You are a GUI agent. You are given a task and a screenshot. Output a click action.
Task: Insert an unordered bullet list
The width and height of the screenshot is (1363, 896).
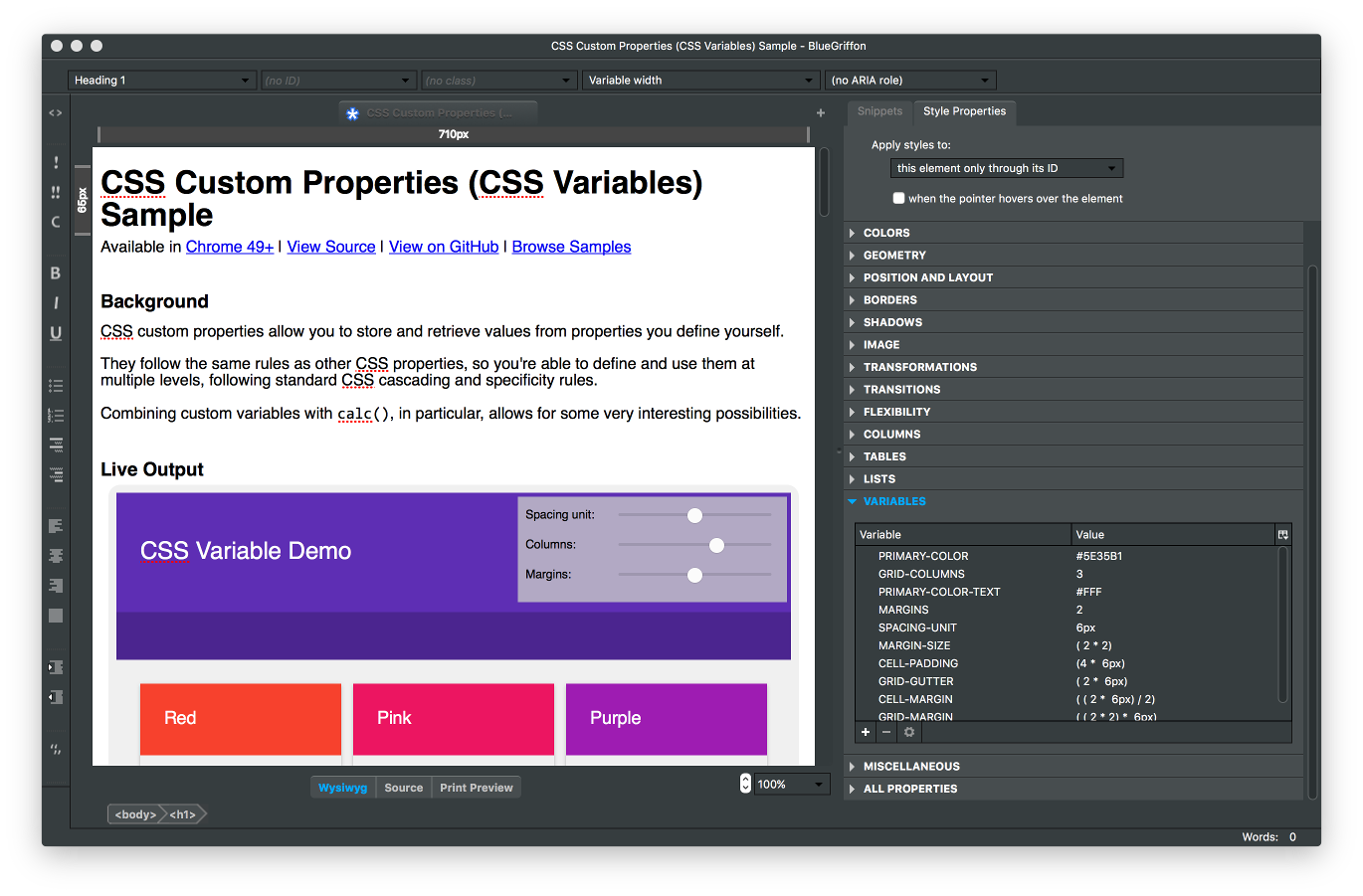pyautogui.click(x=56, y=386)
